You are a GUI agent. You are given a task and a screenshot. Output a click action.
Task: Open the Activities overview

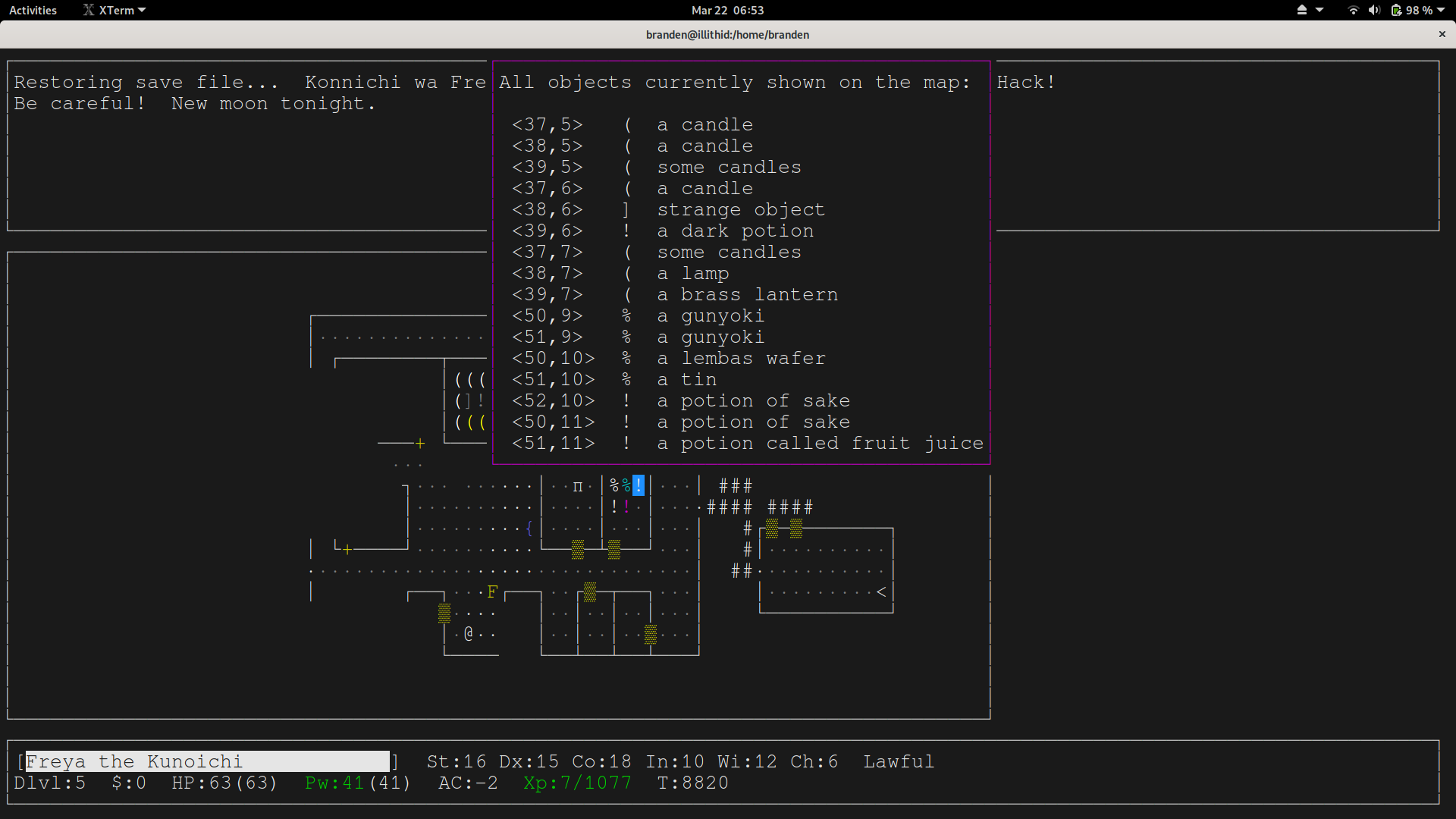pos(32,10)
